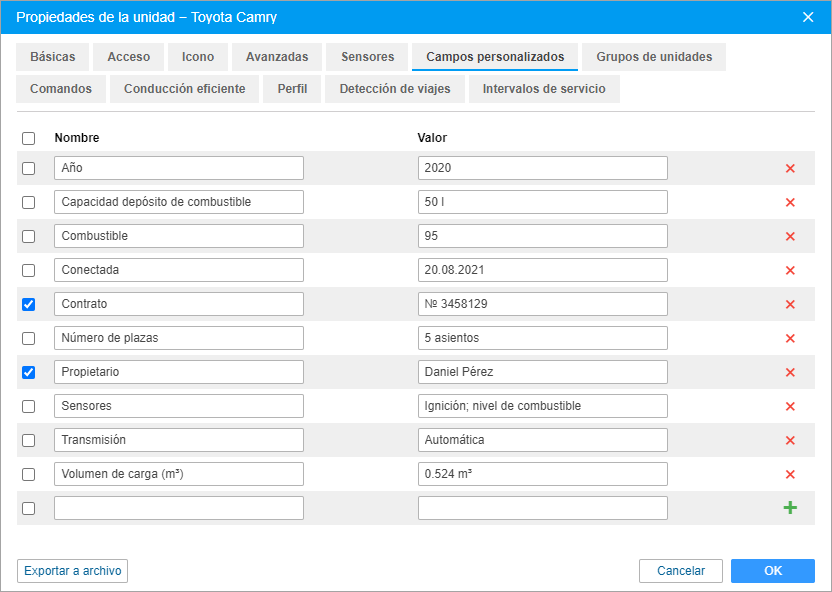
Task: Open the Intervalos de servicio tab
Action: [x=544, y=89]
